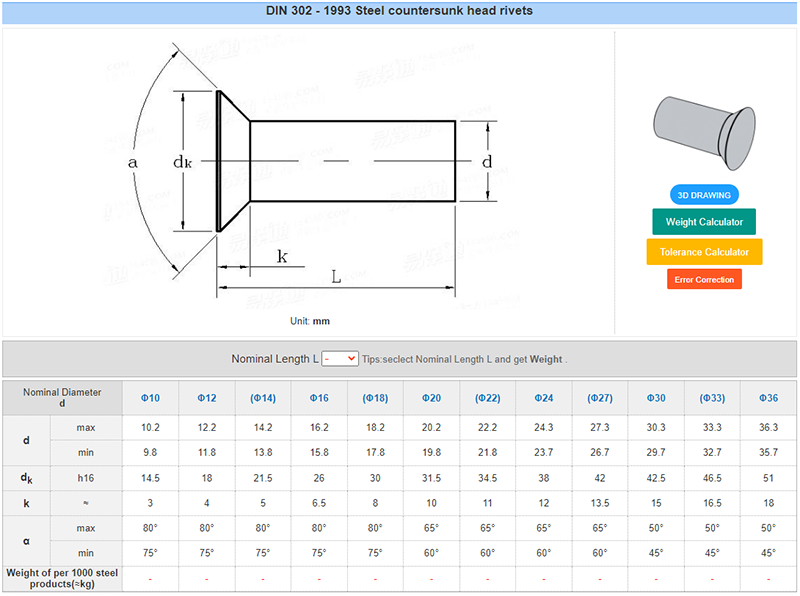Expand the Nominal Length L dropdown

[x=340, y=359]
